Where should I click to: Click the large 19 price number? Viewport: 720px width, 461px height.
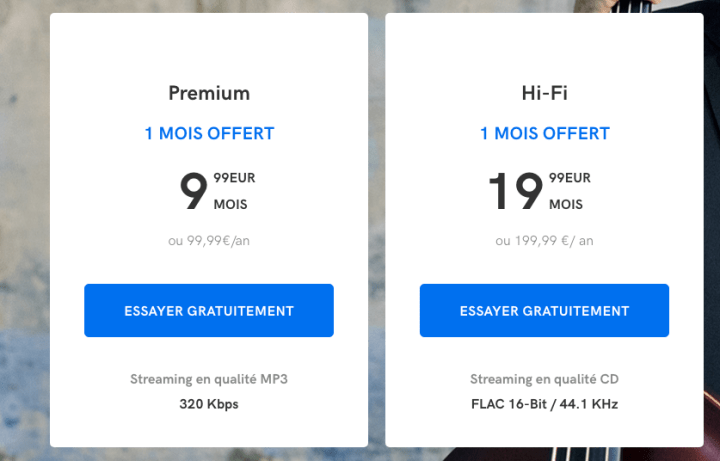tap(516, 192)
